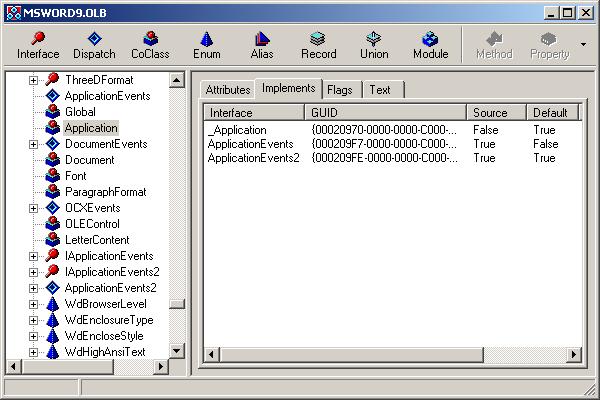
Task: Click the tree's vertical scroll up arrow
Action: tap(176, 80)
